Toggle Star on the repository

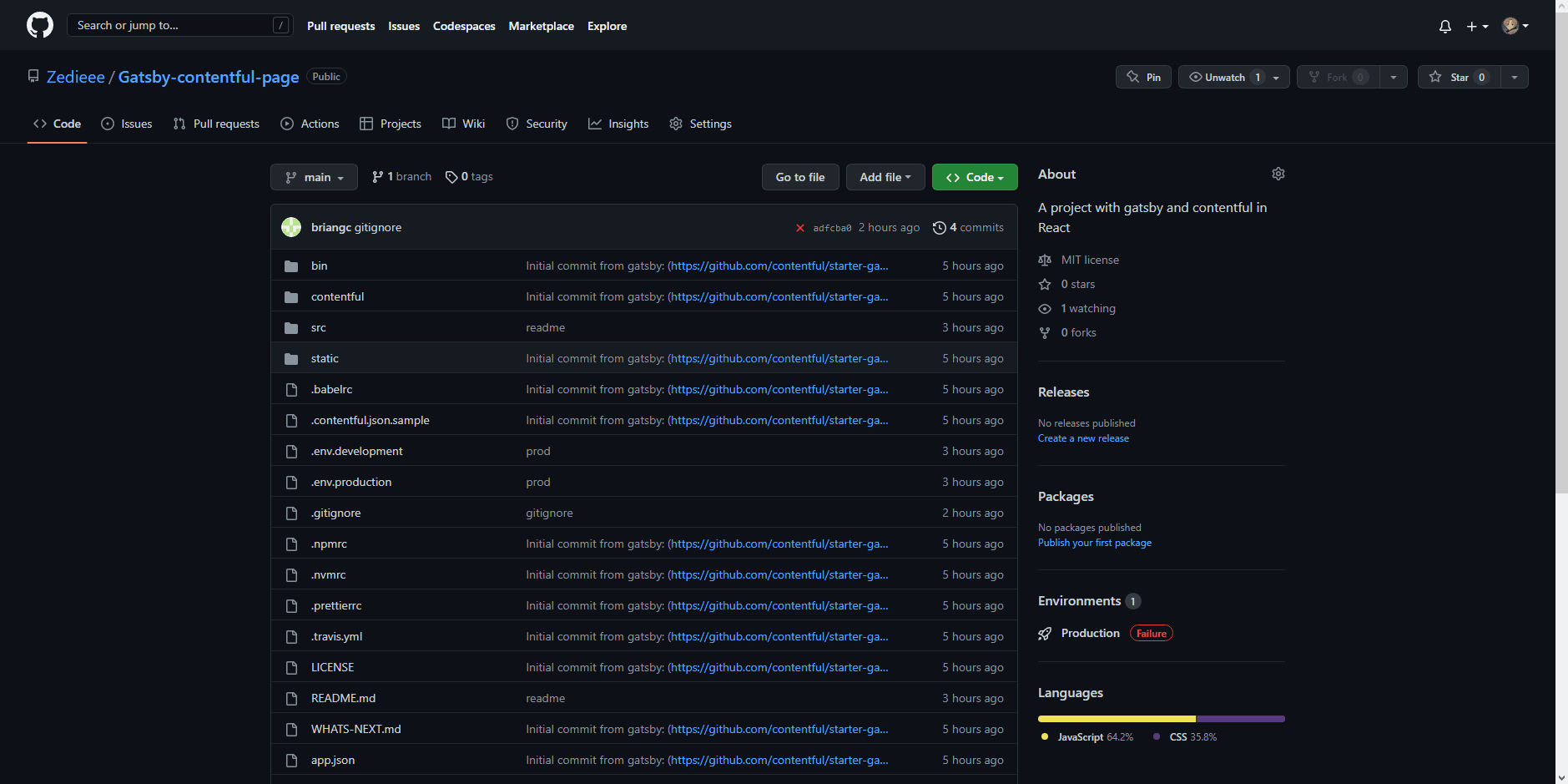(1459, 77)
